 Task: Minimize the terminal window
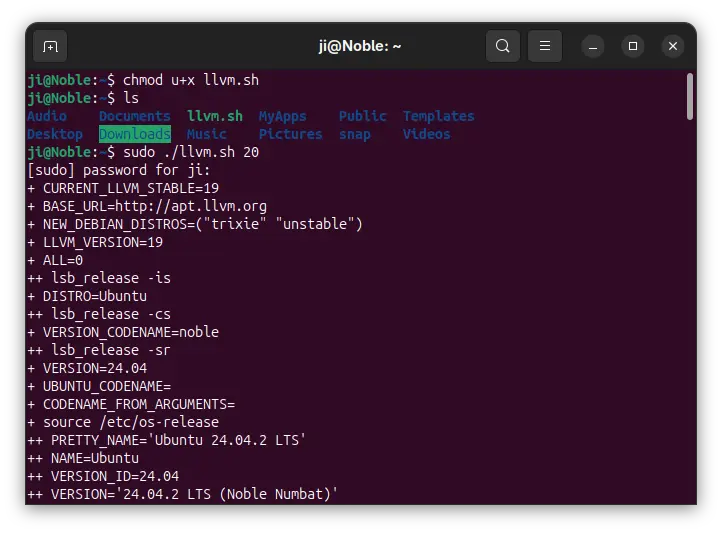point(593,46)
